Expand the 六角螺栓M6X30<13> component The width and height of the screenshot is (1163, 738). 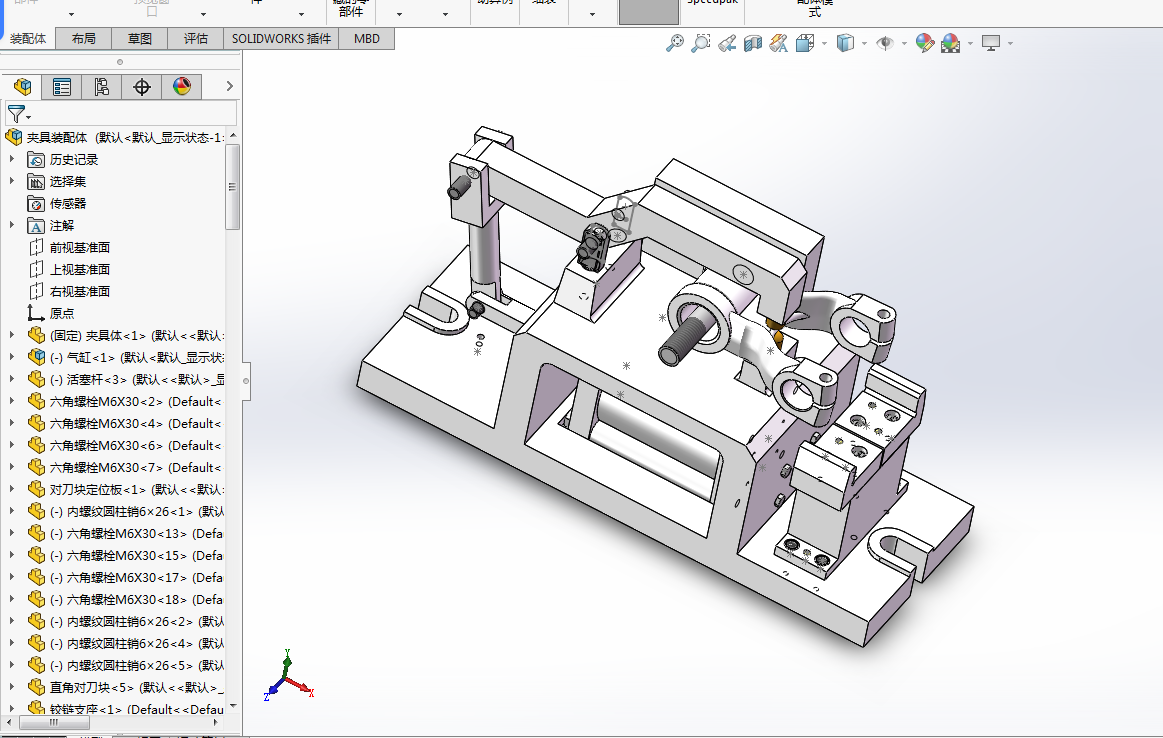11,533
